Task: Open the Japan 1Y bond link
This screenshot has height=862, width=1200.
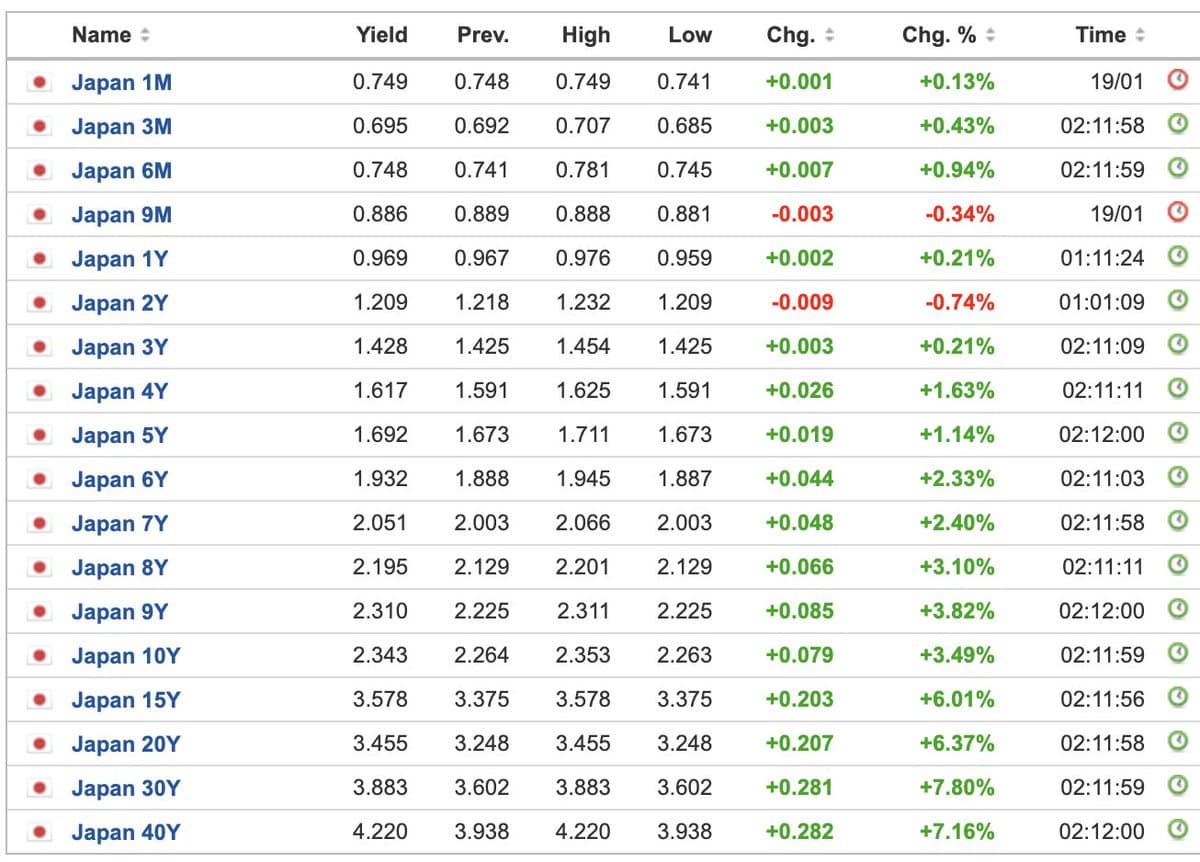Action: pos(119,259)
